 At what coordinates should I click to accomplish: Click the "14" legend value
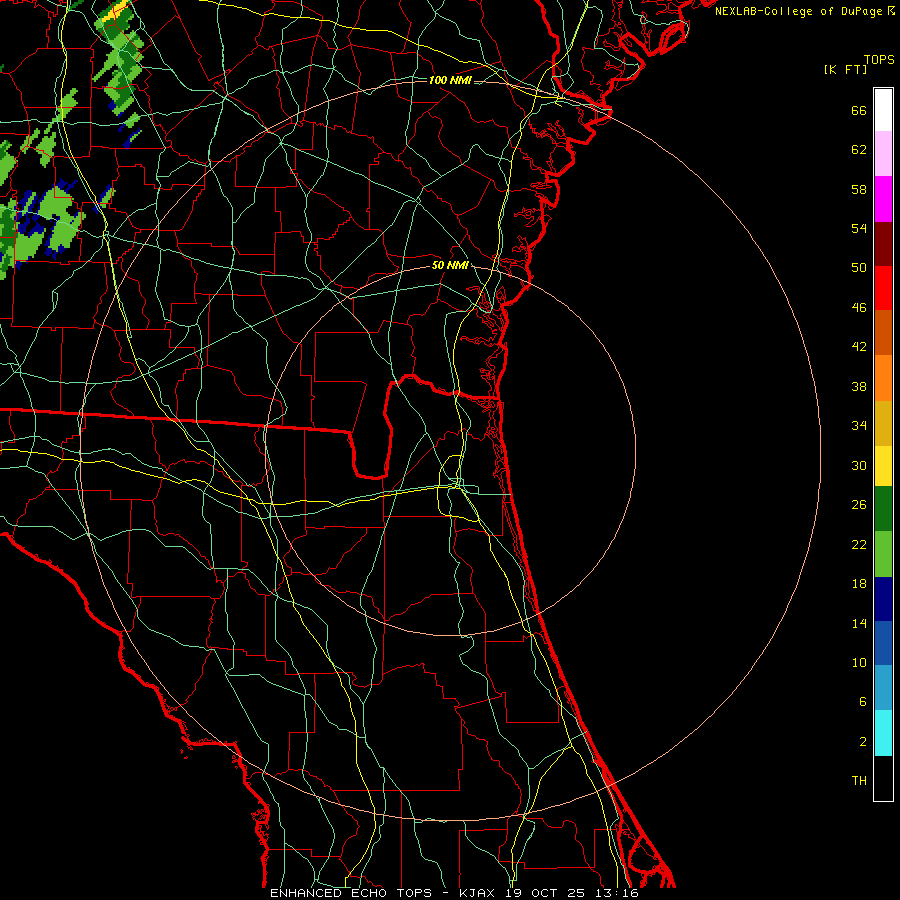(859, 623)
